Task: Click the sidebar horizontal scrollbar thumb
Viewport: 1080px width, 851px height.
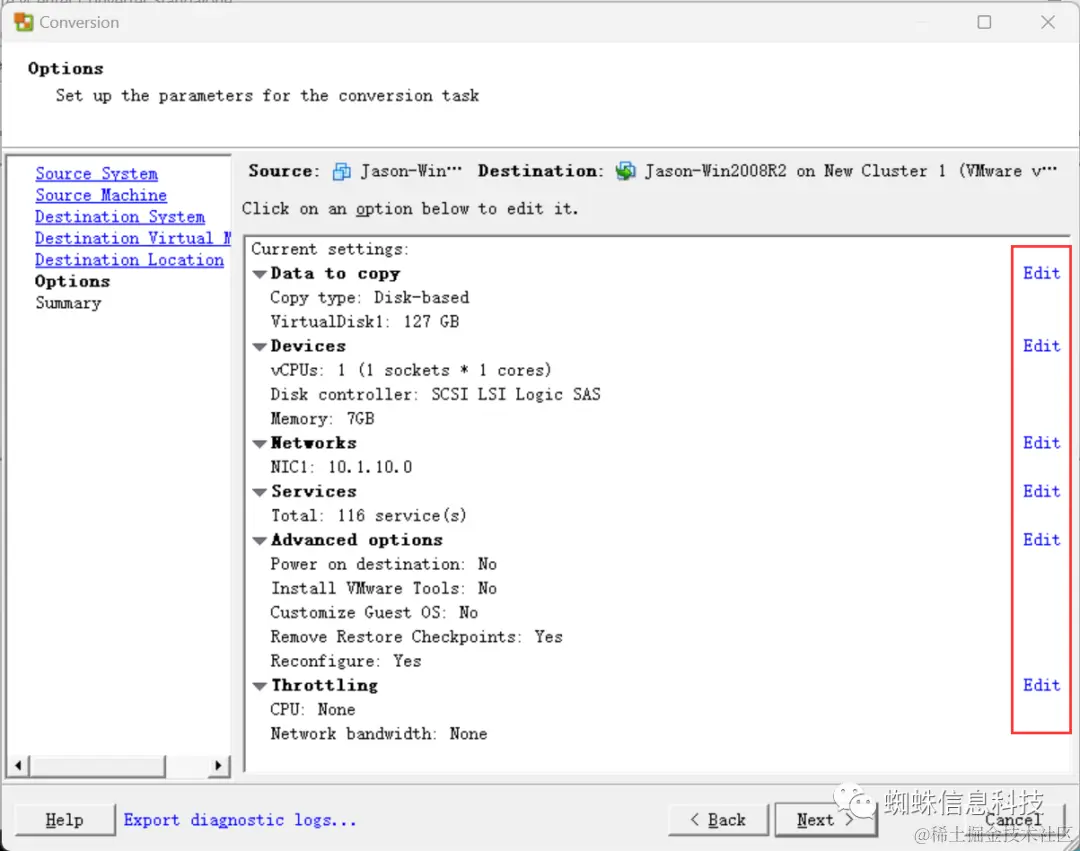Action: pos(97,765)
